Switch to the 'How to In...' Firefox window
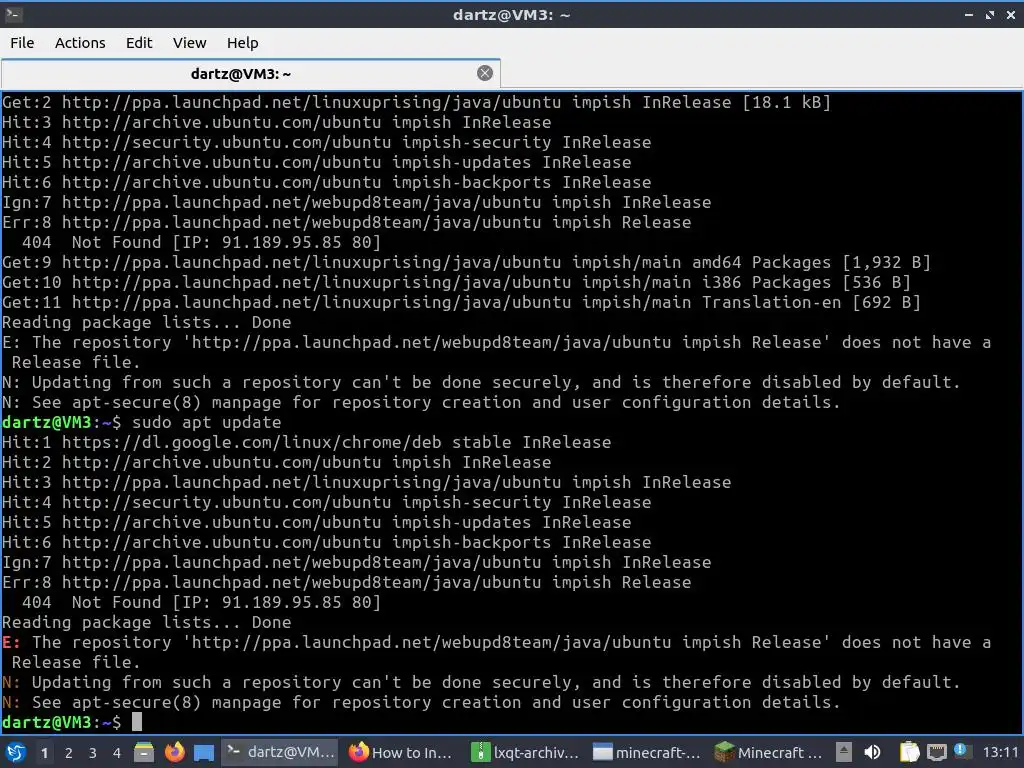This screenshot has width=1024, height=768. point(400,752)
